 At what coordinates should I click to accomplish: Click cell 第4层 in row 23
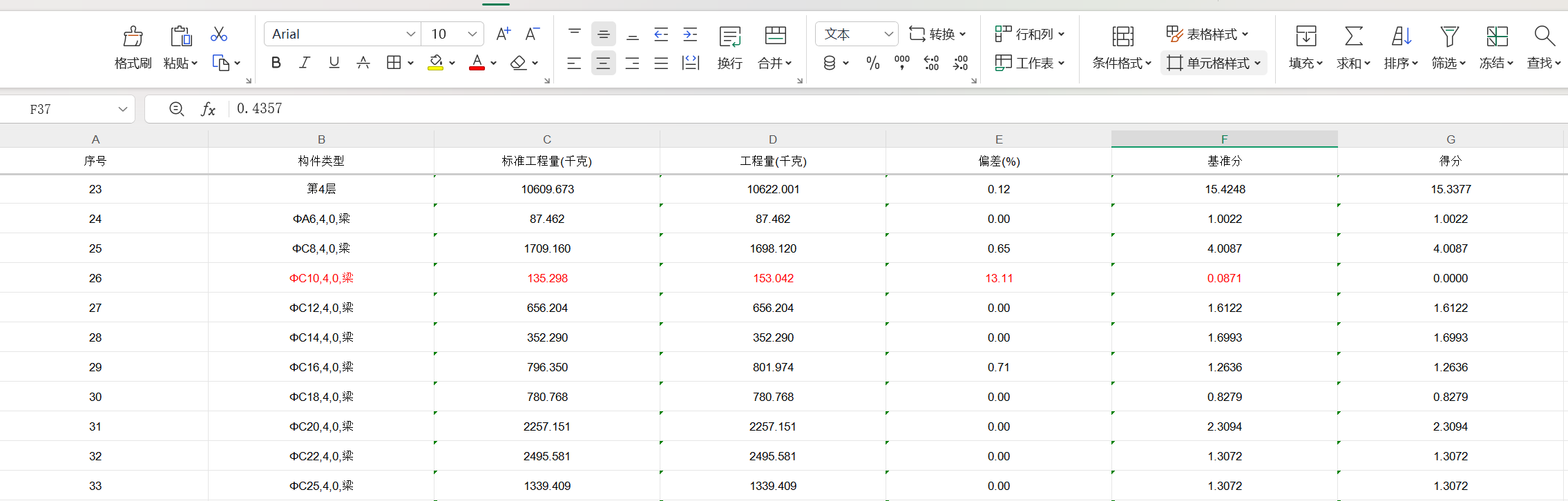point(321,189)
